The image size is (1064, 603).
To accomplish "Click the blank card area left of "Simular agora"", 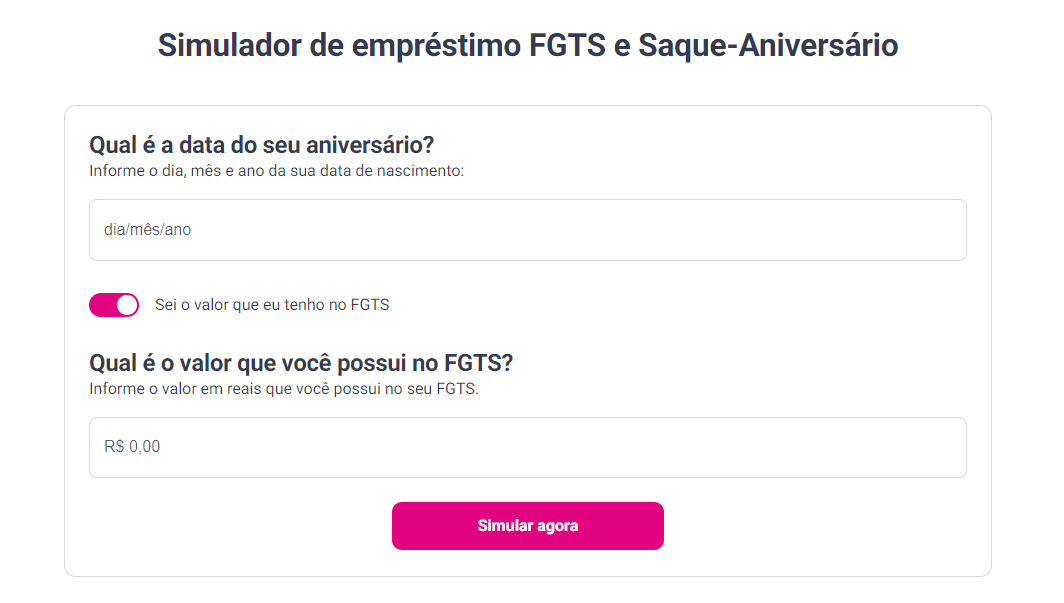I will [230, 526].
